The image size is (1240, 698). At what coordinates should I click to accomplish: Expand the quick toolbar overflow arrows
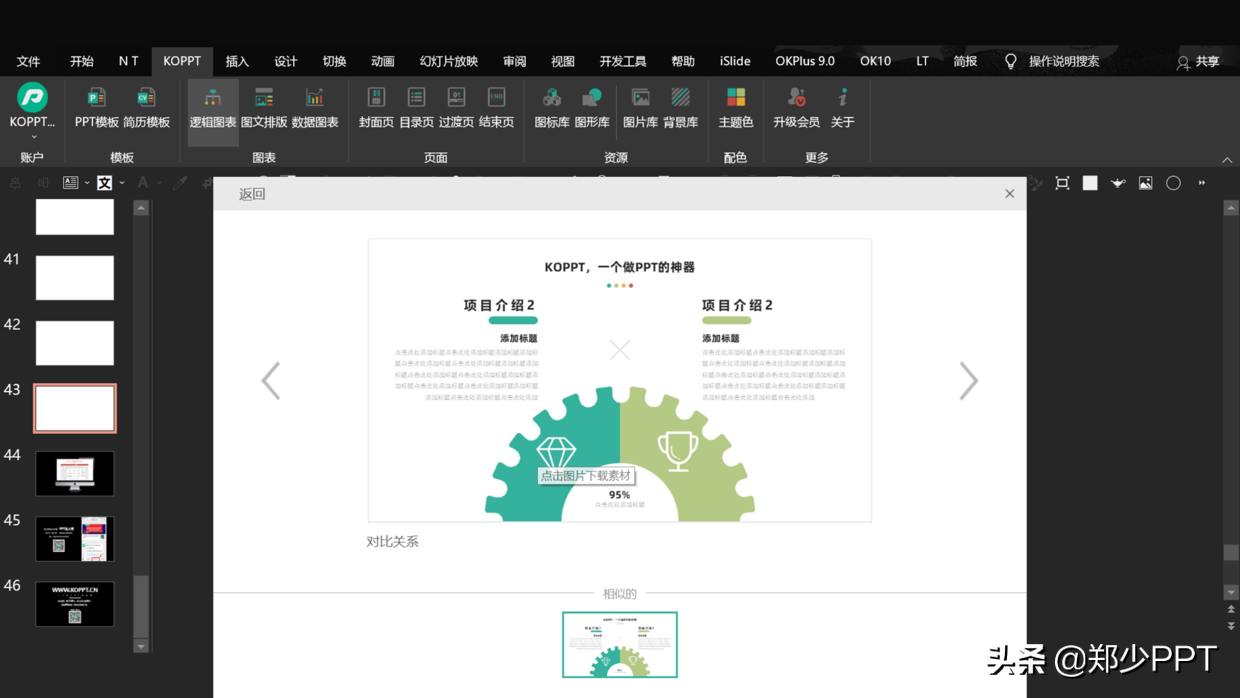[x=1202, y=183]
